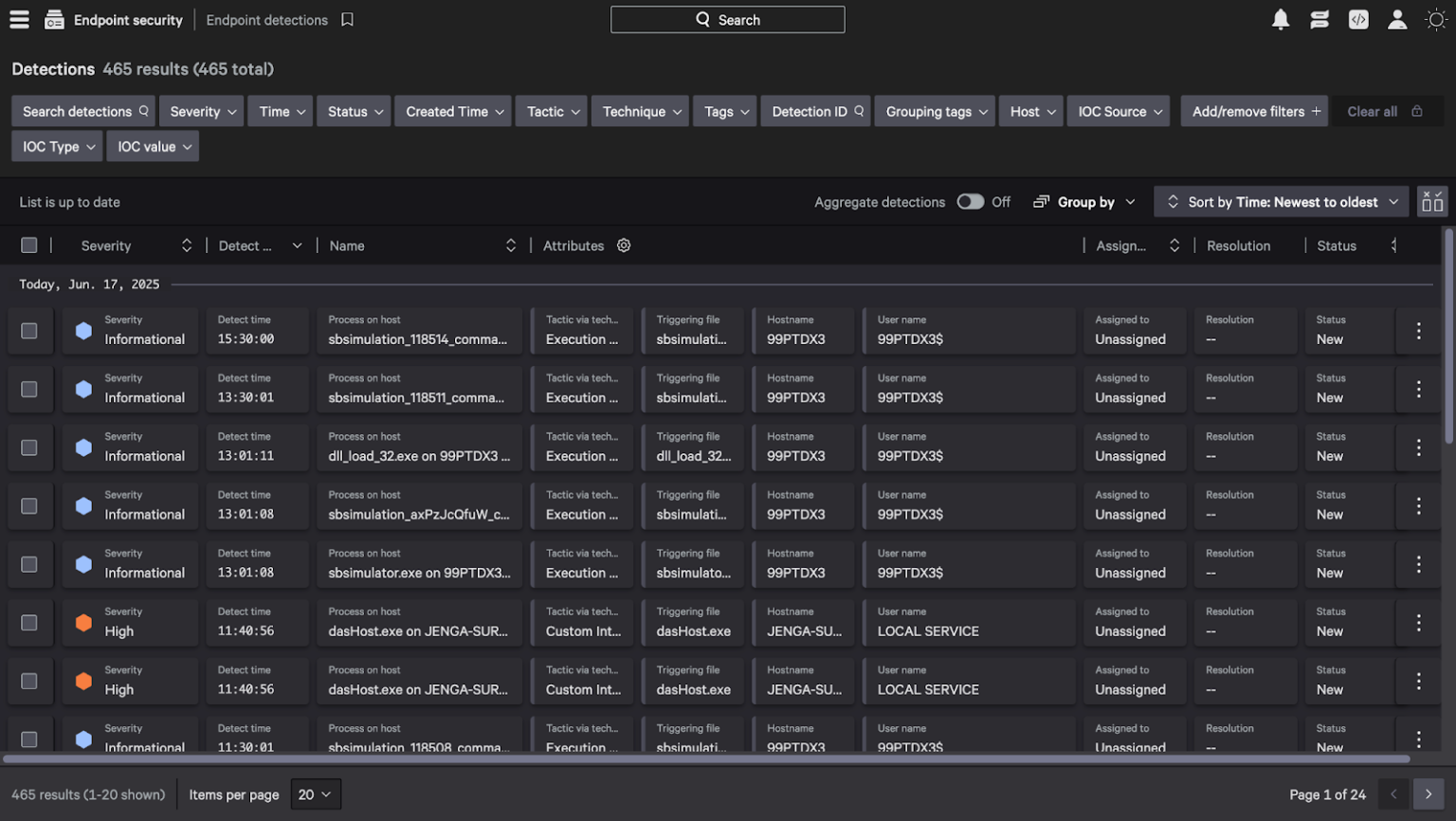The width and height of the screenshot is (1456, 821).
Task: Open the Group by menu
Action: (1083, 202)
